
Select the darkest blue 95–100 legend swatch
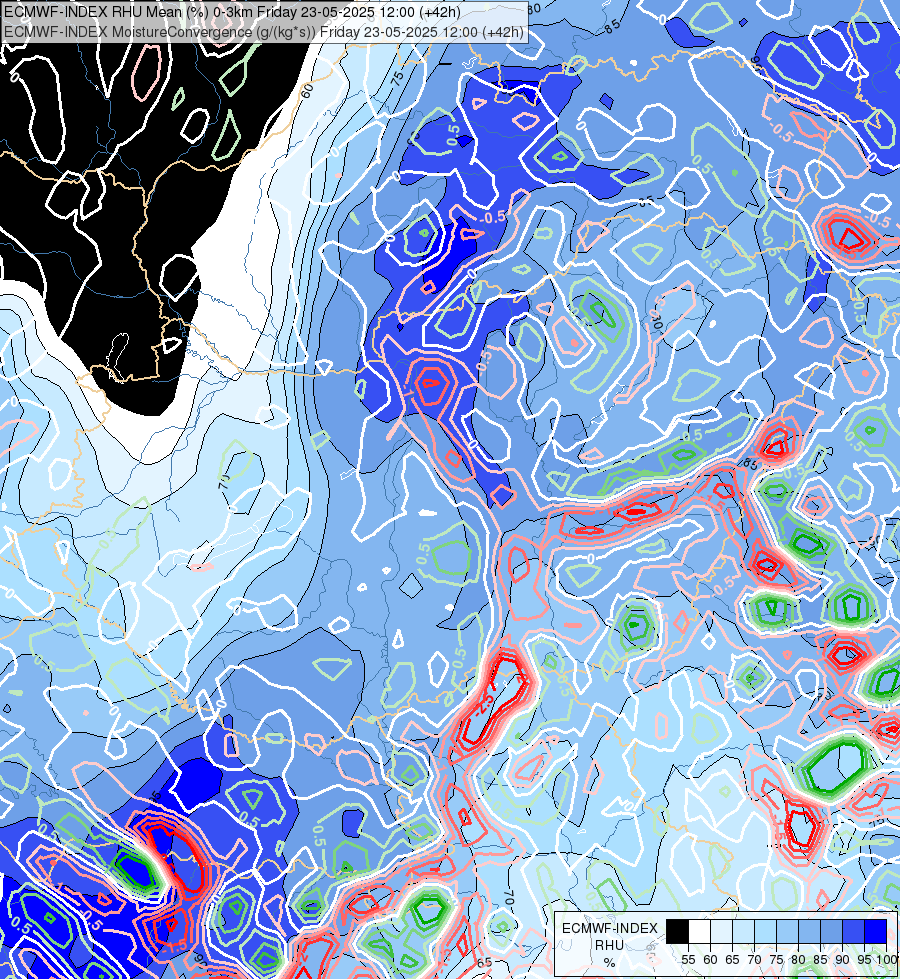pyautogui.click(x=876, y=932)
